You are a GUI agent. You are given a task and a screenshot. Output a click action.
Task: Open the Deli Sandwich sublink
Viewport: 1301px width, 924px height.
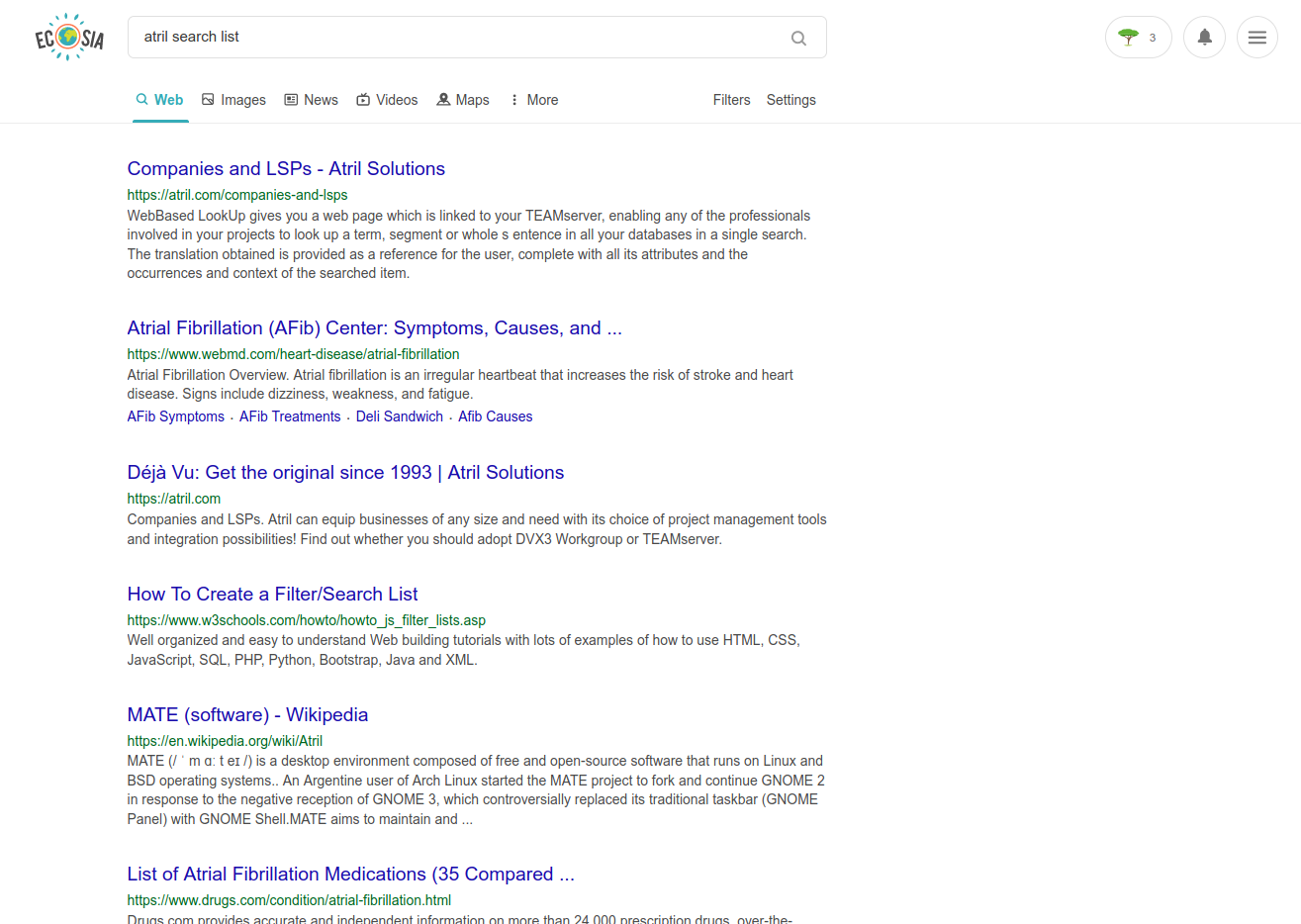click(x=400, y=416)
